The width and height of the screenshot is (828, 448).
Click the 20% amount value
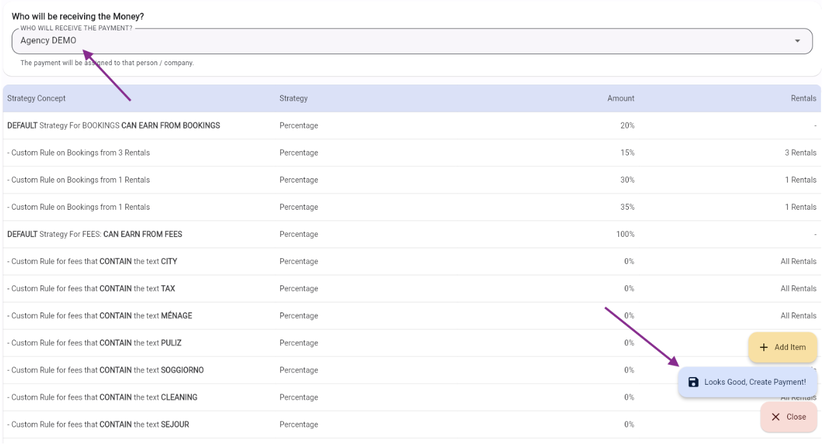(x=627, y=126)
